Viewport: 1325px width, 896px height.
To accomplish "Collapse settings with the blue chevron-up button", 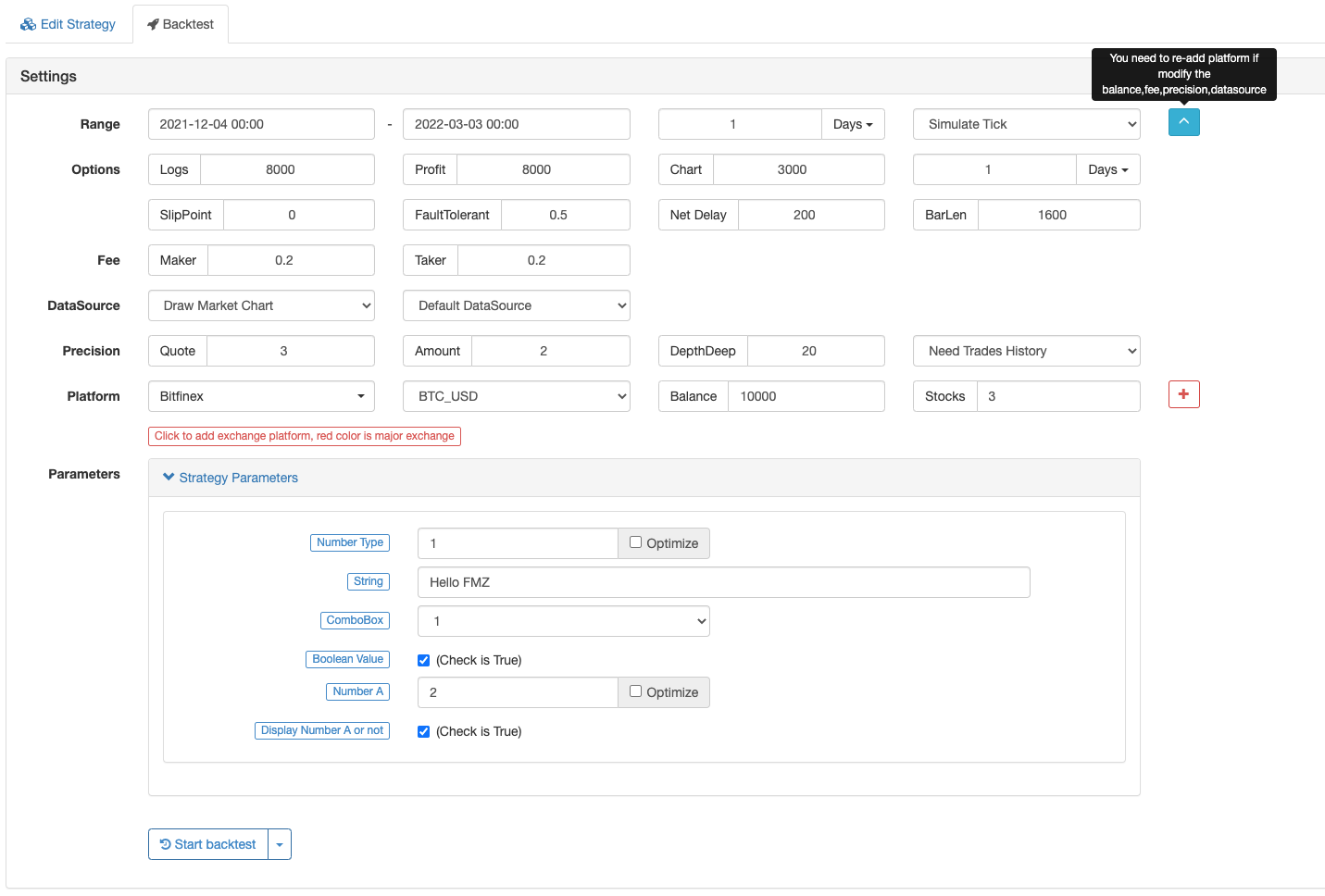I will click(x=1183, y=122).
